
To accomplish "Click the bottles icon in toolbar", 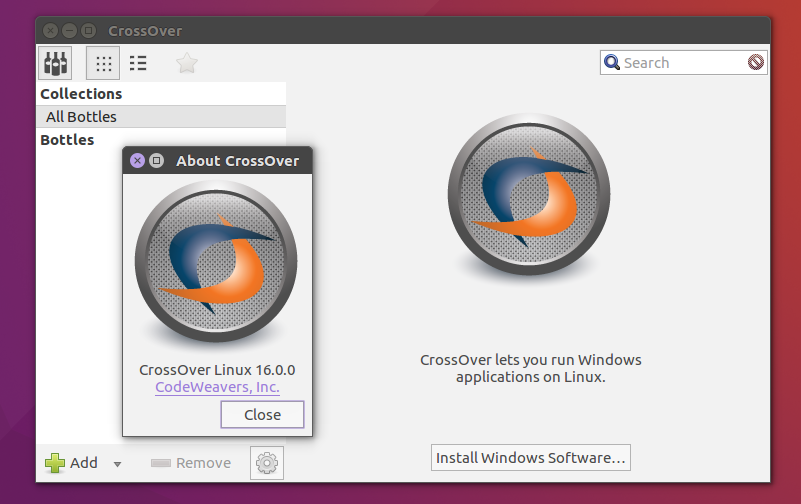I will click(55, 63).
